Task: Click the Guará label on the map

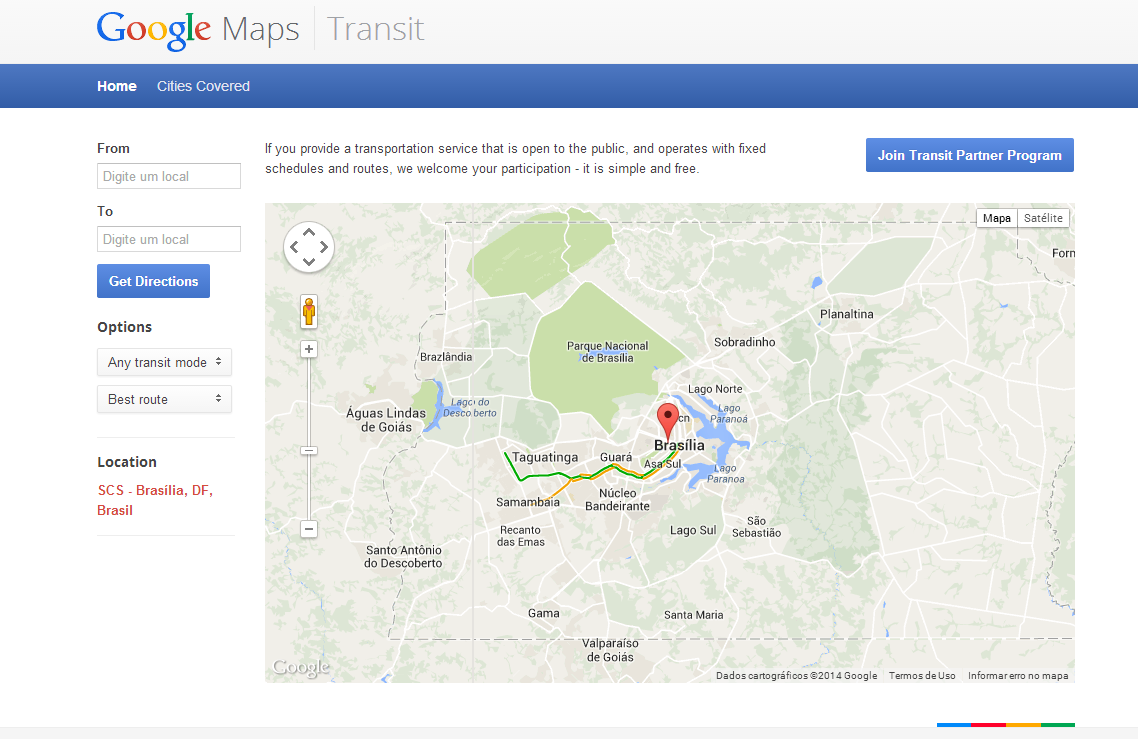Action: tap(616, 457)
